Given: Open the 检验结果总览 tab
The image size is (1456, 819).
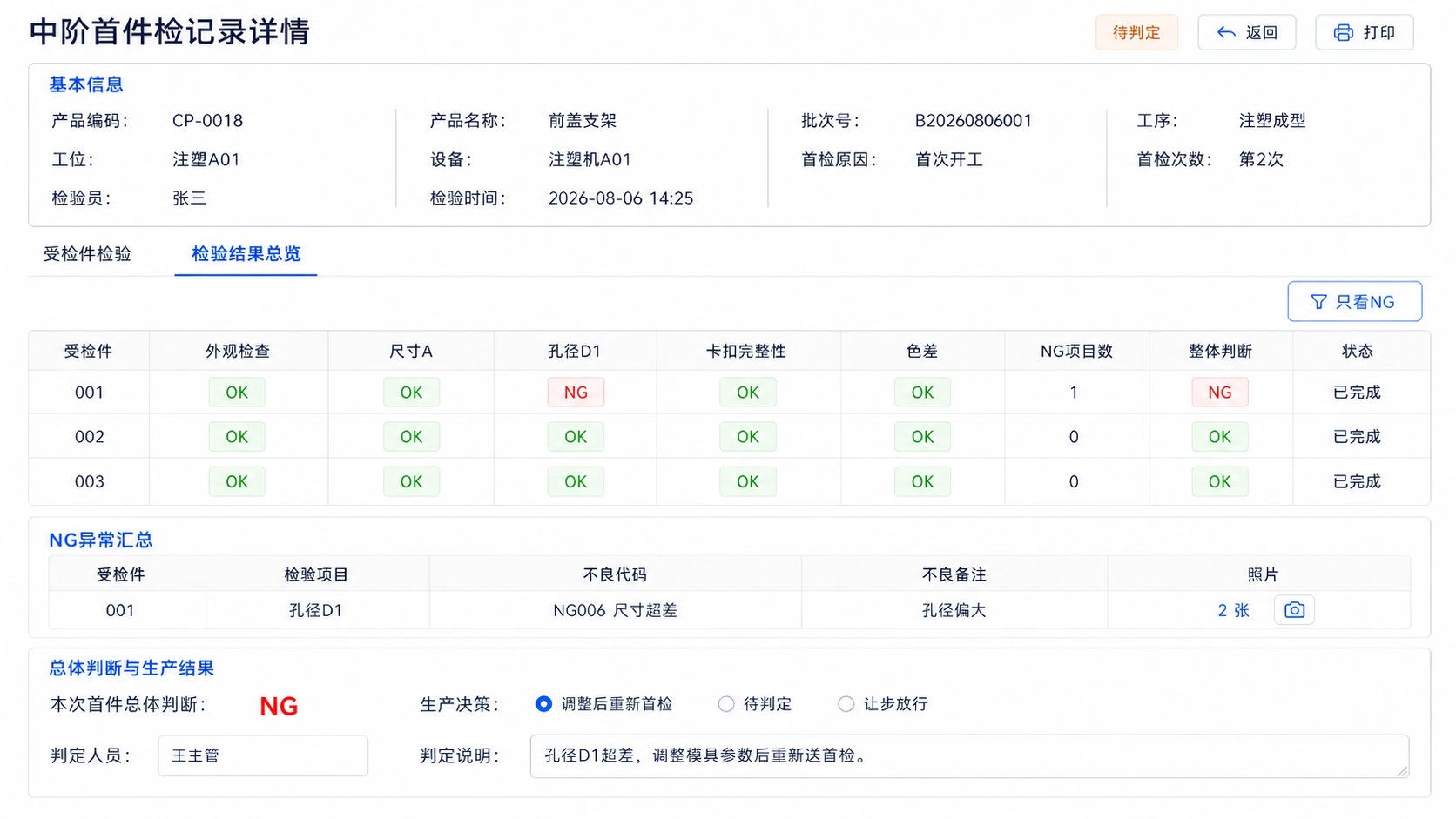Looking at the screenshot, I should 246,254.
